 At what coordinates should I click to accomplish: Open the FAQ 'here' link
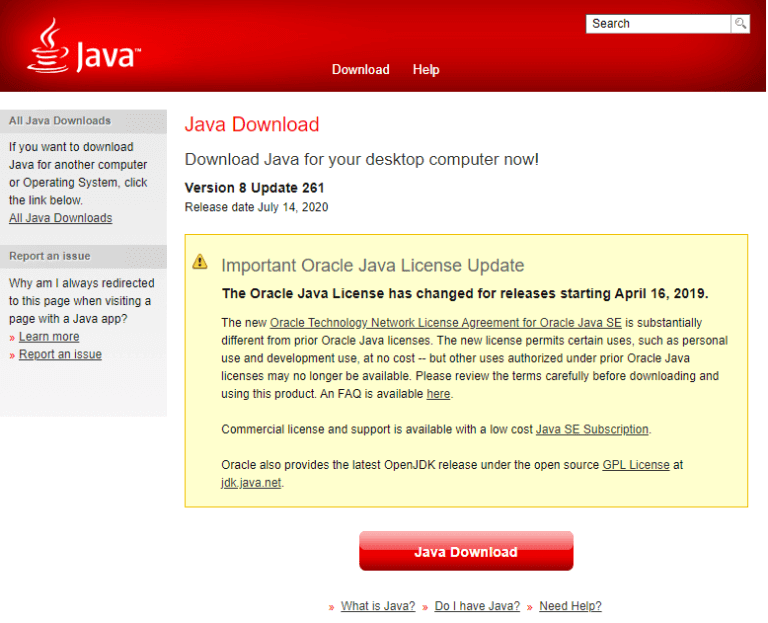point(438,394)
